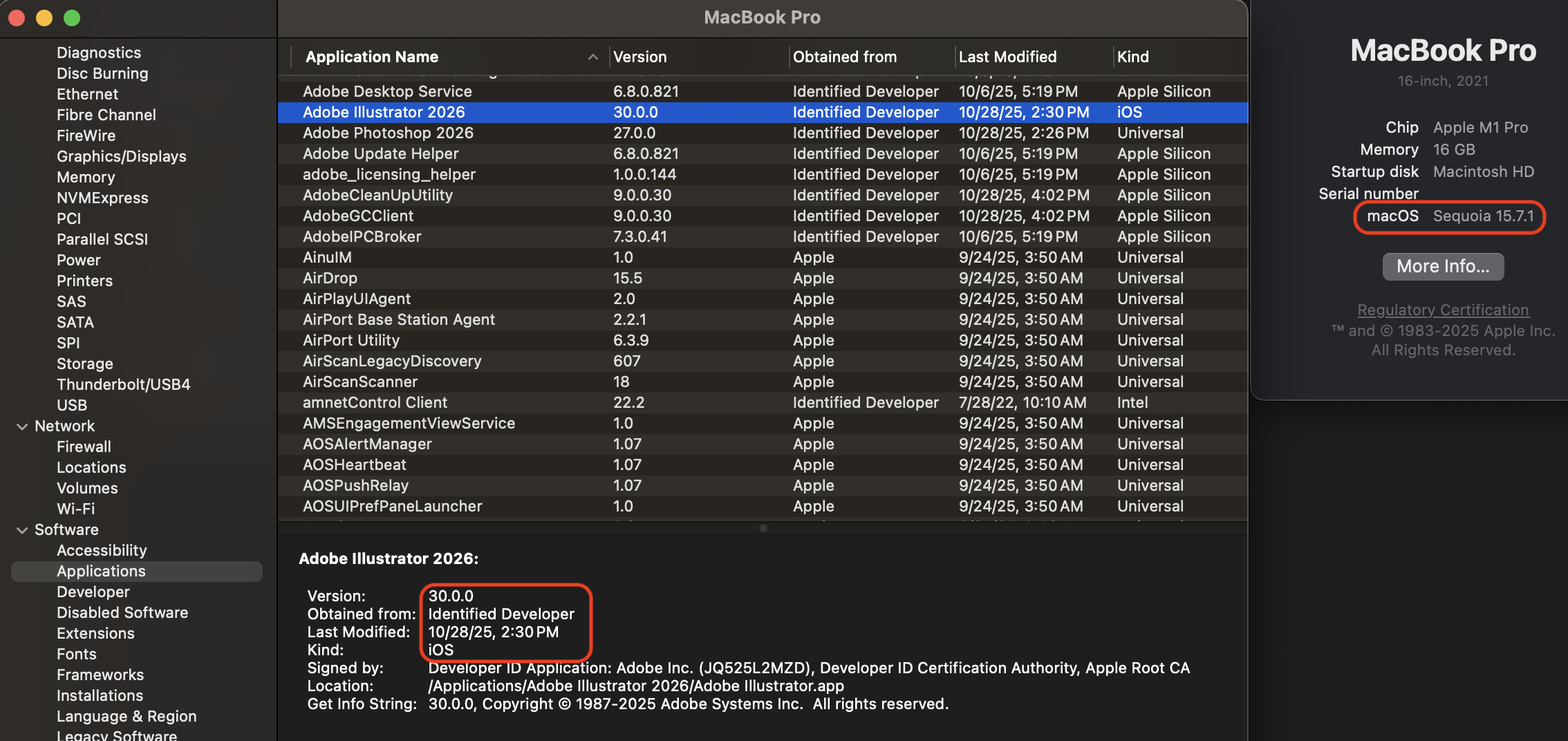Open the Regulatory Certification link
Image resolution: width=1568 pixels, height=741 pixels.
[1443, 310]
